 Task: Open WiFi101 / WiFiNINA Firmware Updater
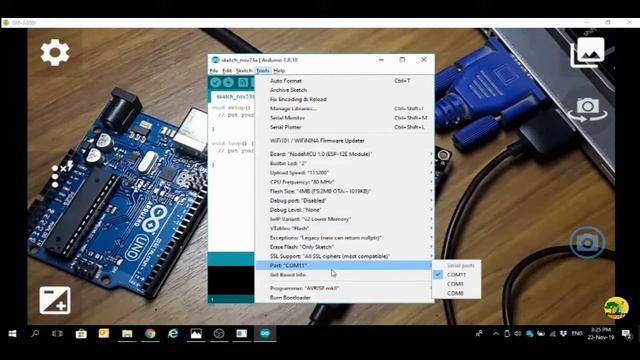click(x=344, y=140)
